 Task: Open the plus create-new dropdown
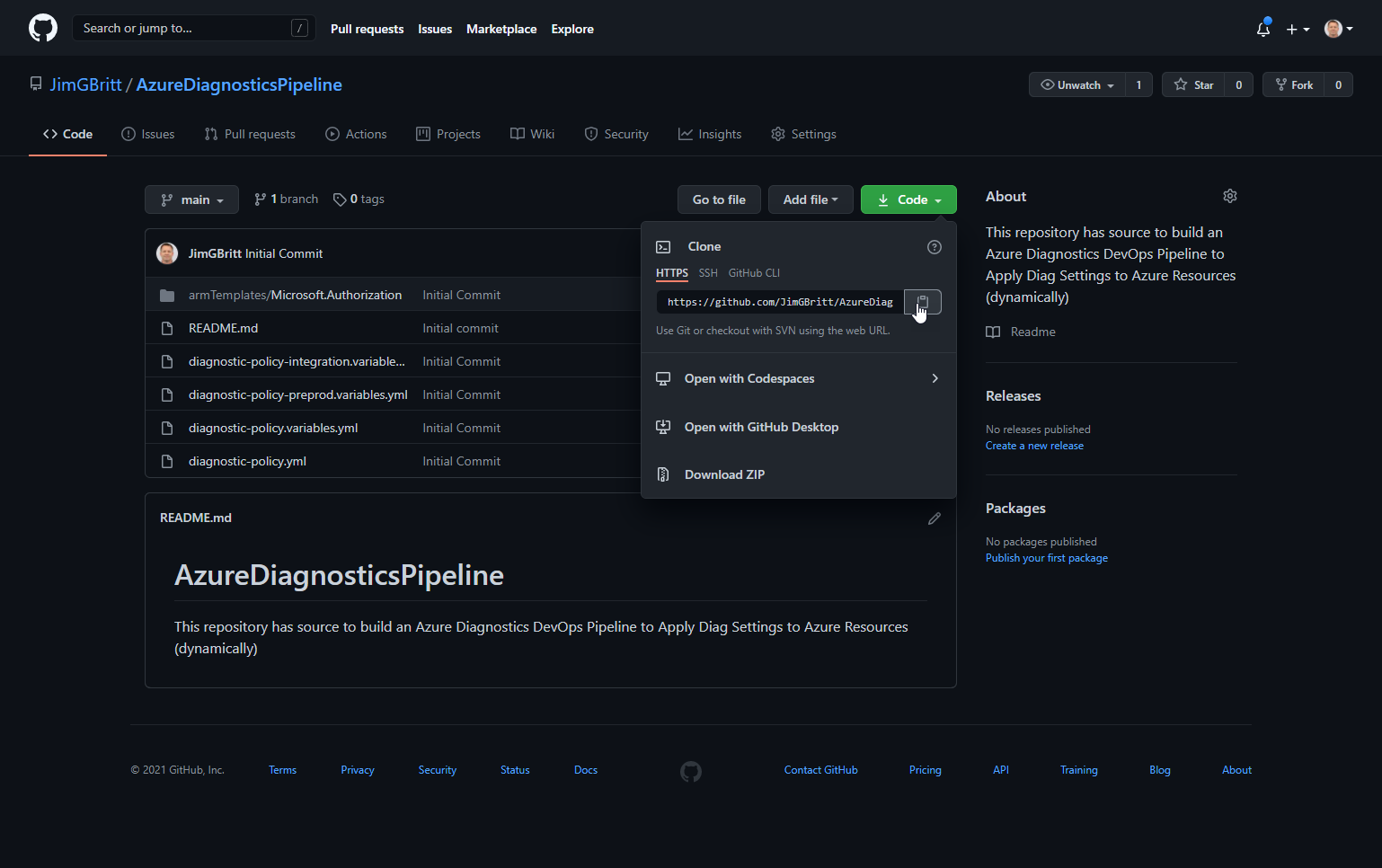click(1298, 29)
